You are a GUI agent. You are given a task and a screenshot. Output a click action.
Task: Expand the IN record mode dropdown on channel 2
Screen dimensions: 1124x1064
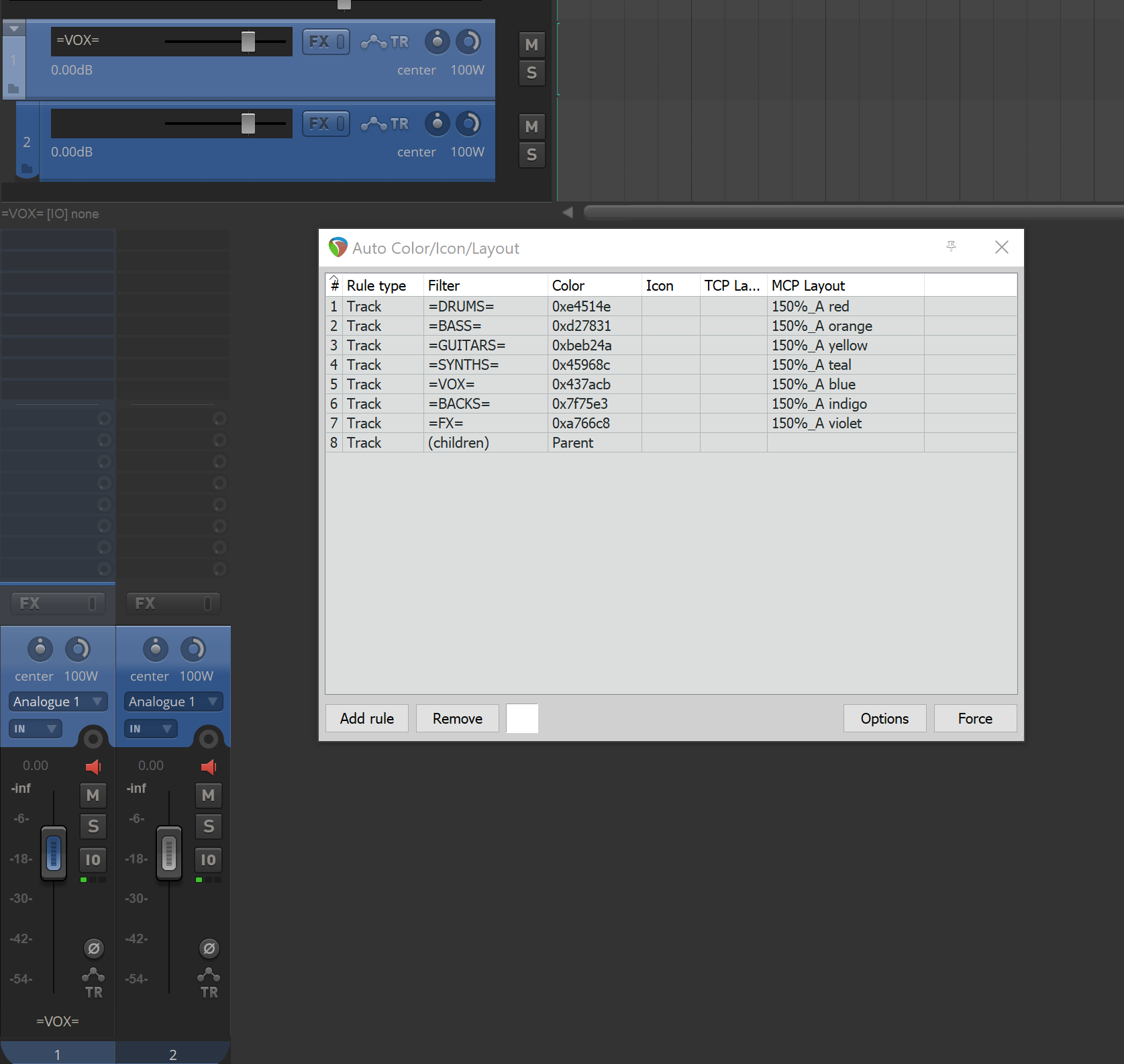click(151, 729)
